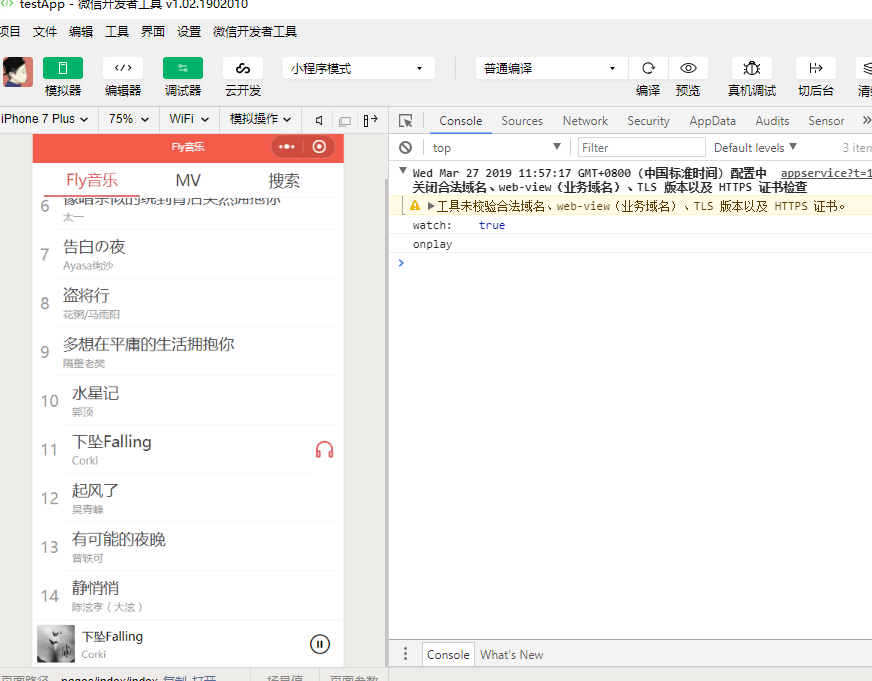
Task: Open the 文件 menu
Action: click(45, 32)
